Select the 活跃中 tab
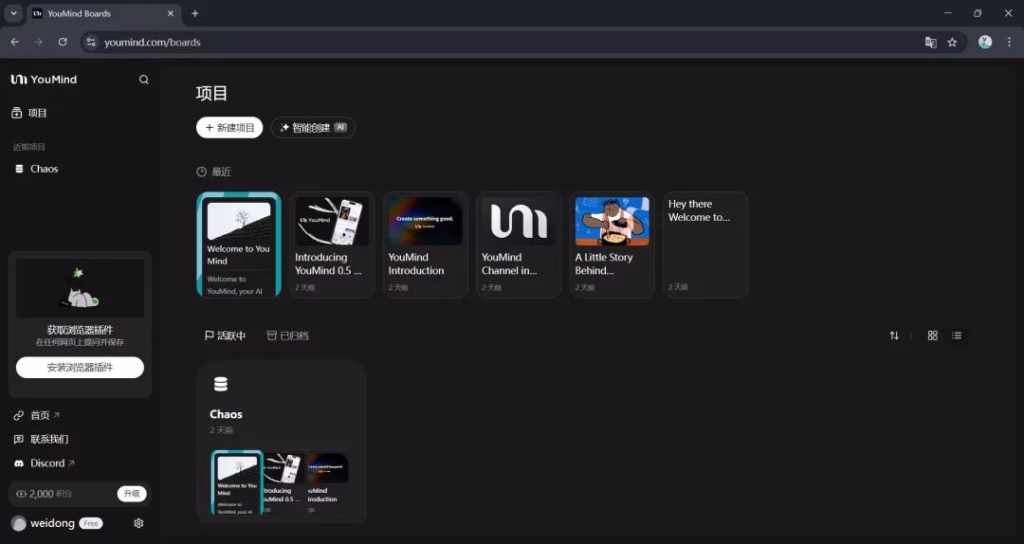Screen dimensions: 1024x544 (x=225, y=336)
